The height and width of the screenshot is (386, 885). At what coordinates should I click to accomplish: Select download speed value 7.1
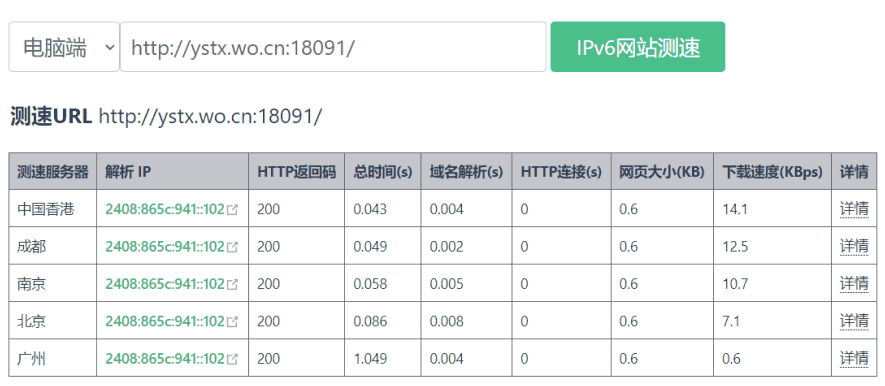(x=731, y=321)
